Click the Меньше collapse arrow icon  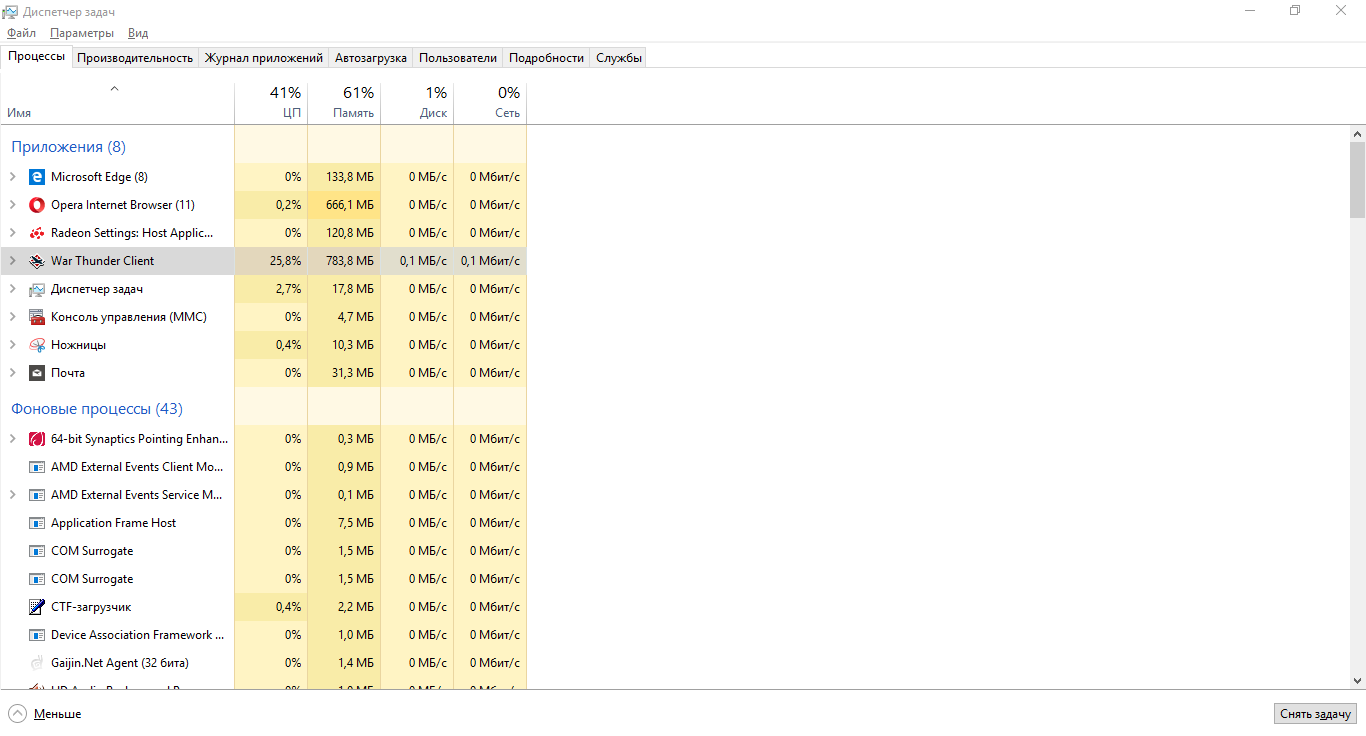[18, 713]
